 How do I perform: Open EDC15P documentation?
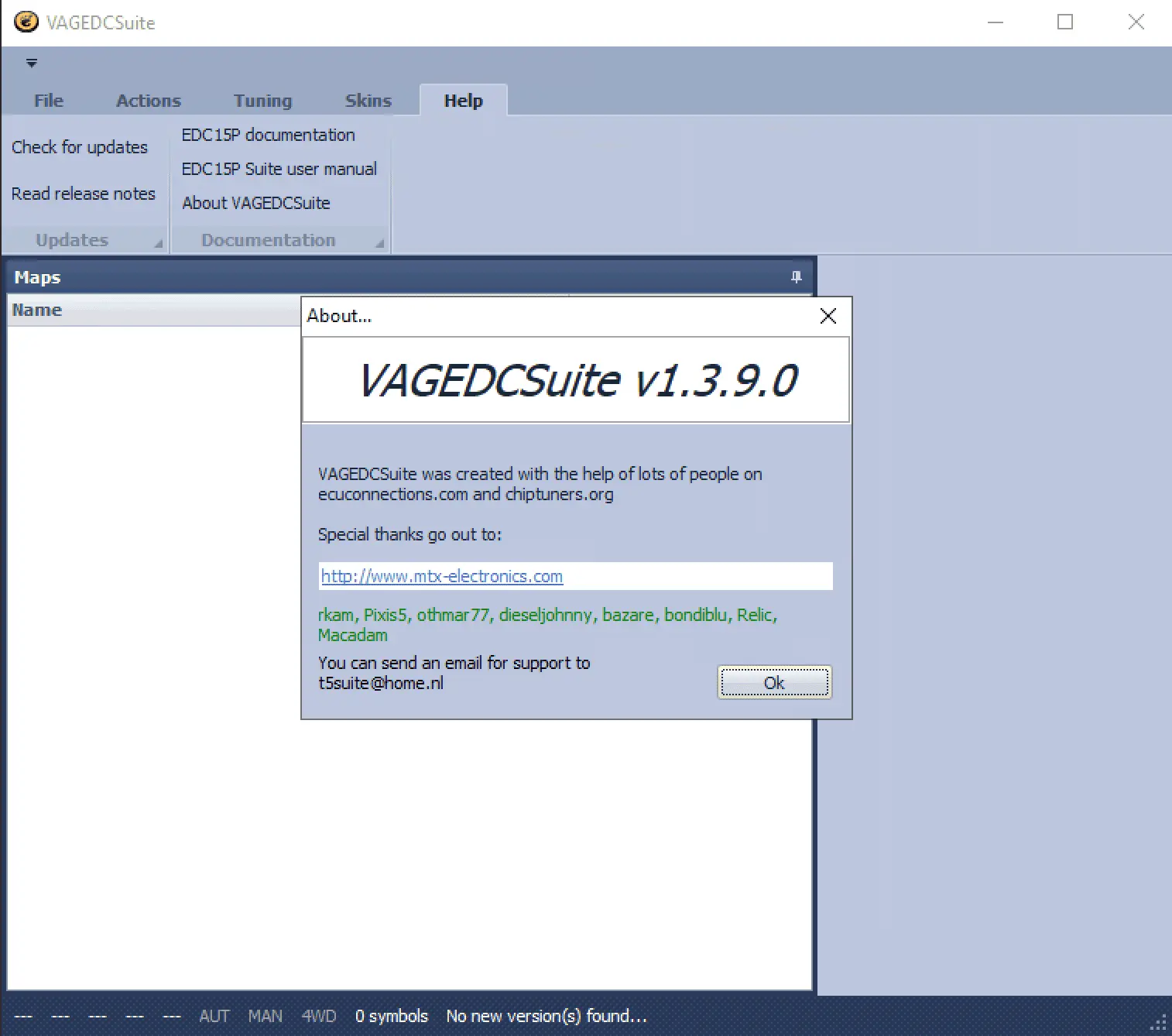click(269, 135)
